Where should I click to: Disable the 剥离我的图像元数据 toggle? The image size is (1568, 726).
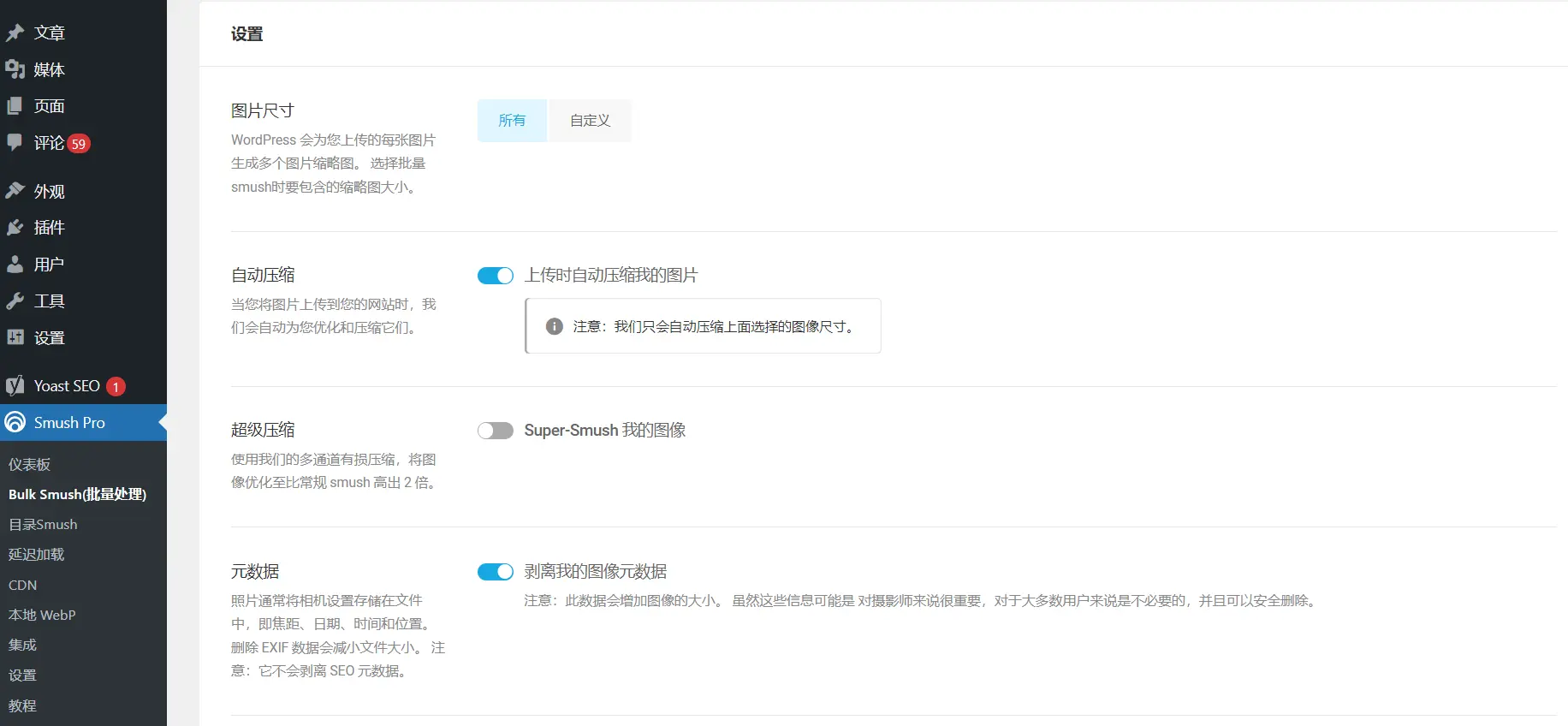[x=496, y=572]
